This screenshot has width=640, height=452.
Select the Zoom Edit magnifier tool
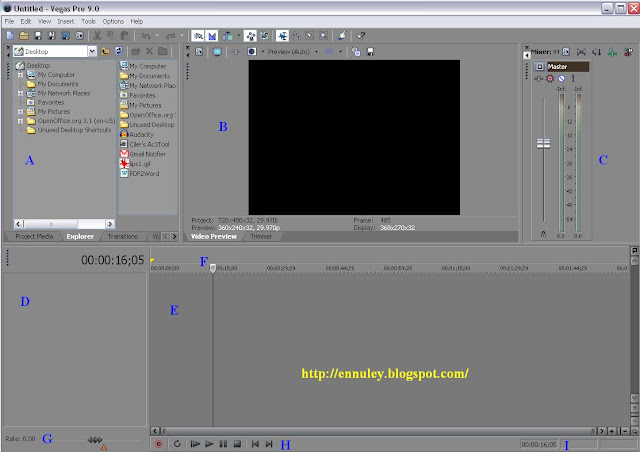click(x=323, y=36)
